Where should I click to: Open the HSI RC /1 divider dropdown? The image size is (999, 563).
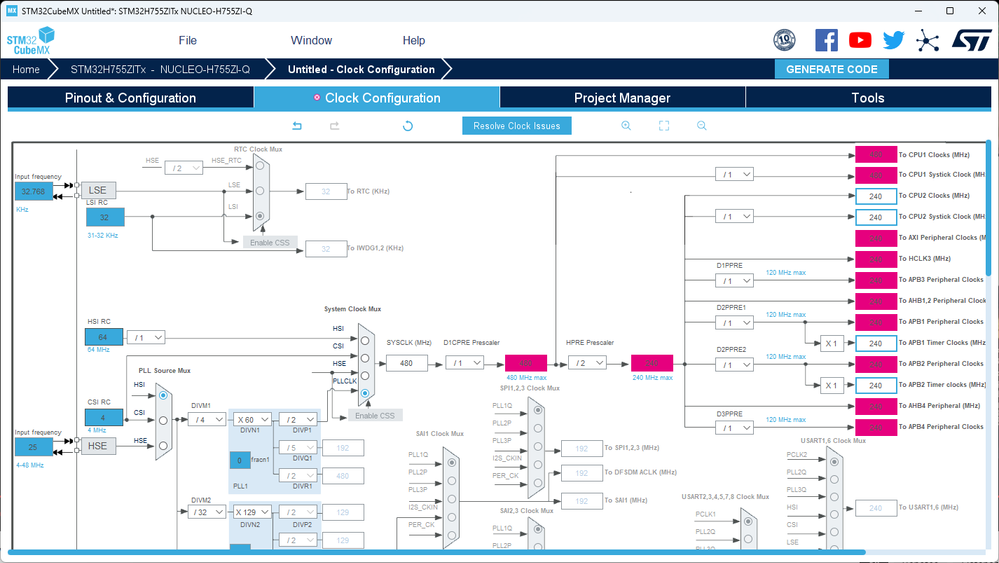[x=146, y=338]
